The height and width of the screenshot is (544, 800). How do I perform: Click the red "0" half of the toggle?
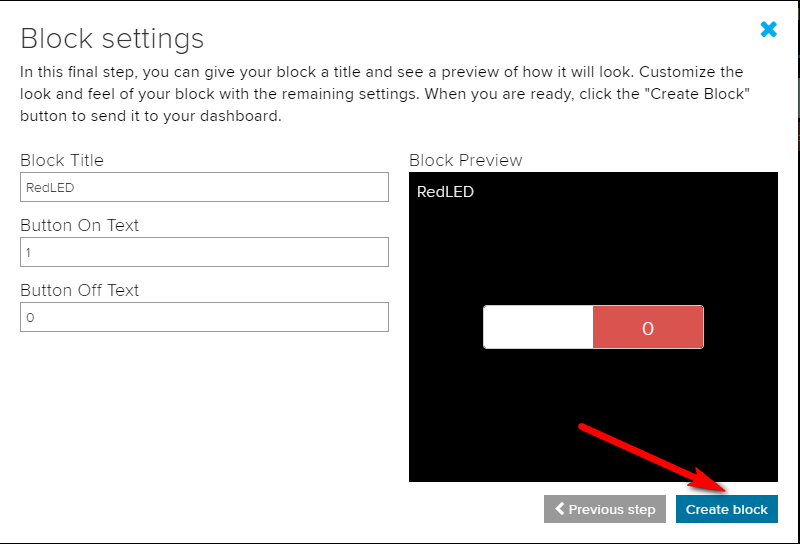648,327
